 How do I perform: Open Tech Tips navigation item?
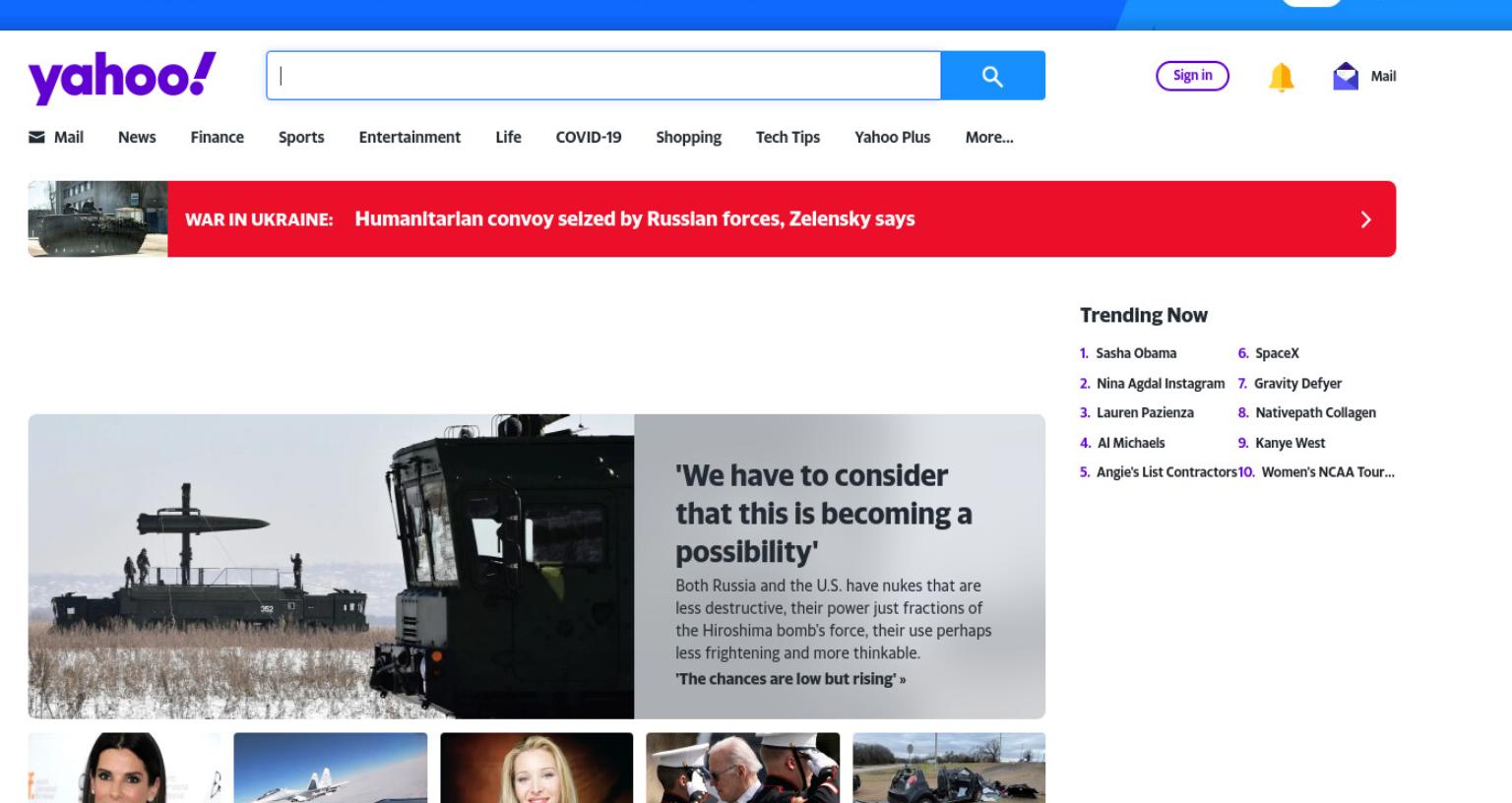787,137
